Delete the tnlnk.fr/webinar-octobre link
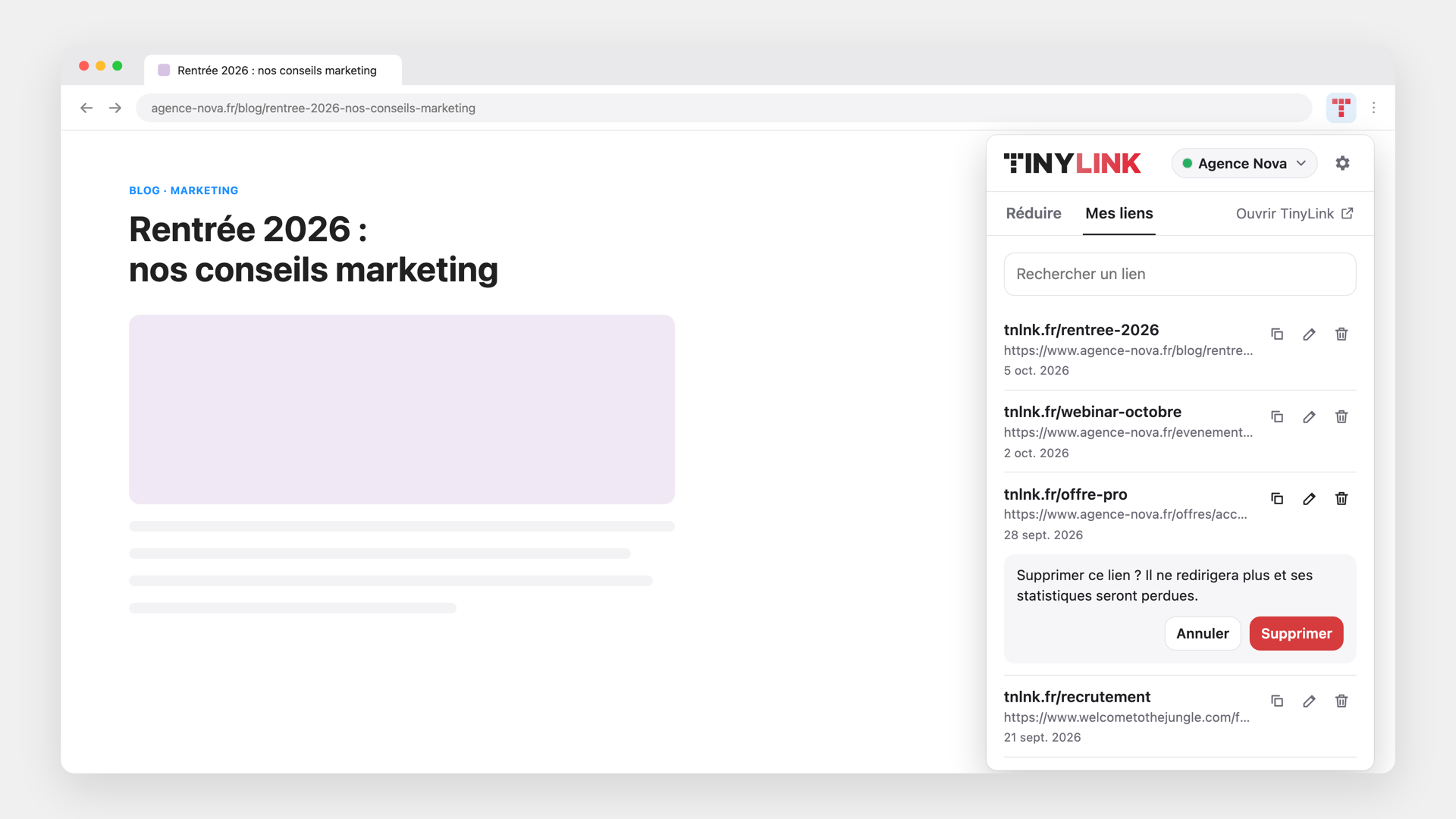The height and width of the screenshot is (819, 1456). point(1341,417)
